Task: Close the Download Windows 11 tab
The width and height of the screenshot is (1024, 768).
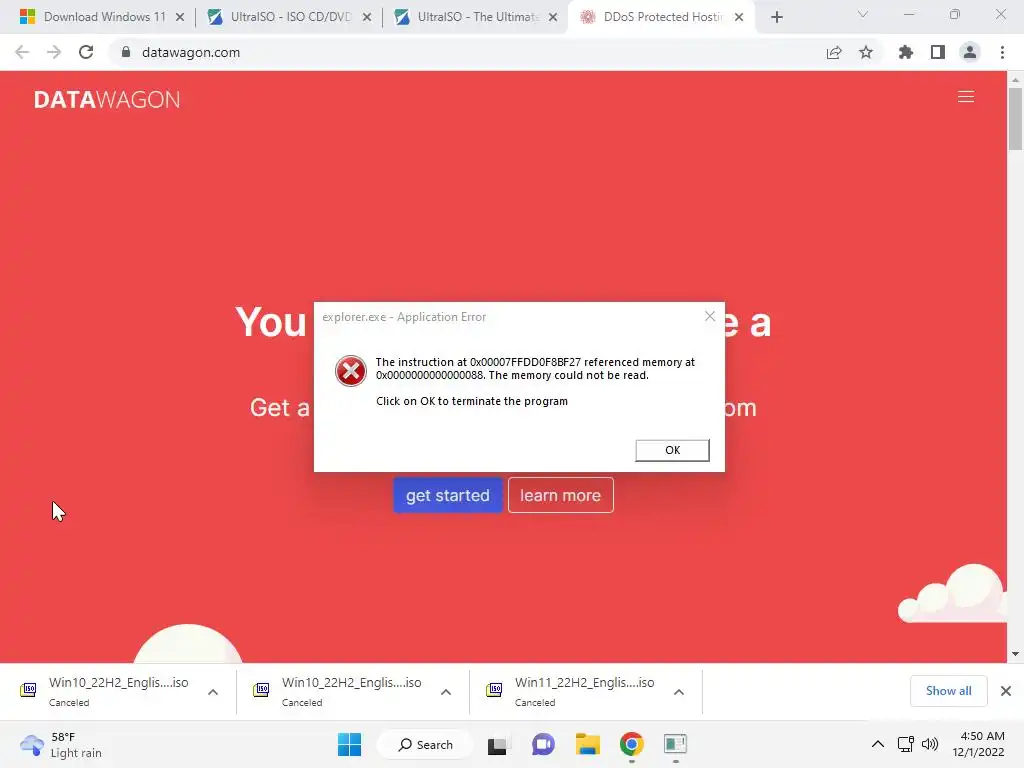Action: pyautogui.click(x=180, y=17)
